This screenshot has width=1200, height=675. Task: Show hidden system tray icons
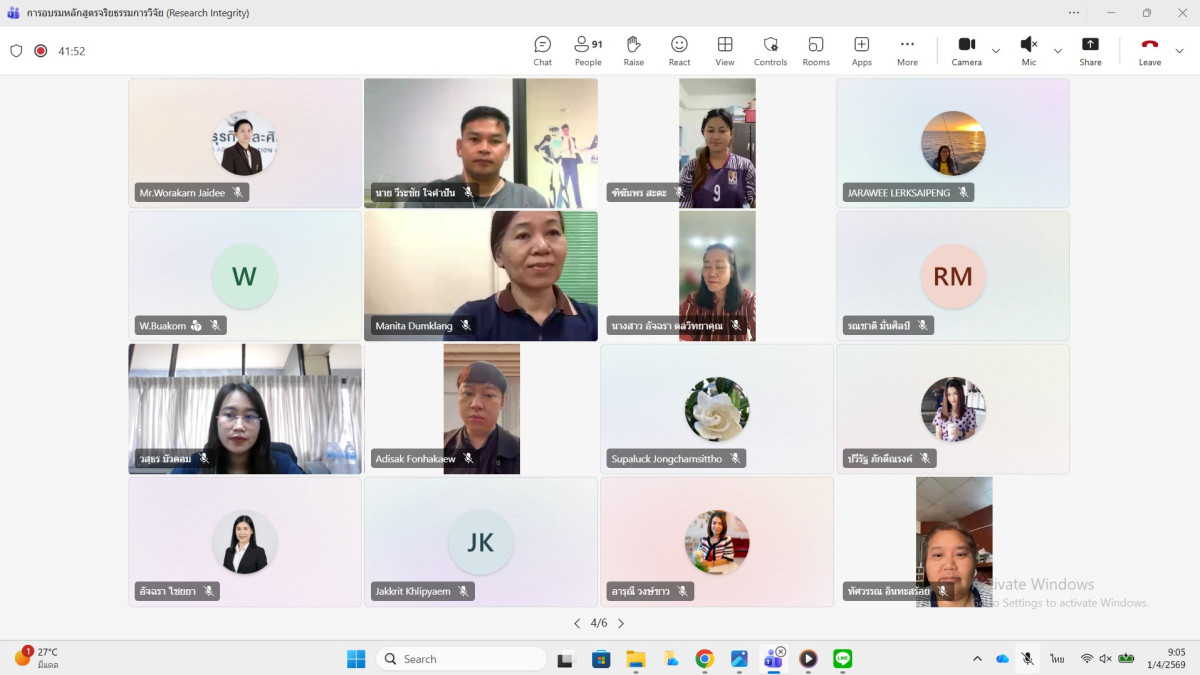(x=977, y=659)
